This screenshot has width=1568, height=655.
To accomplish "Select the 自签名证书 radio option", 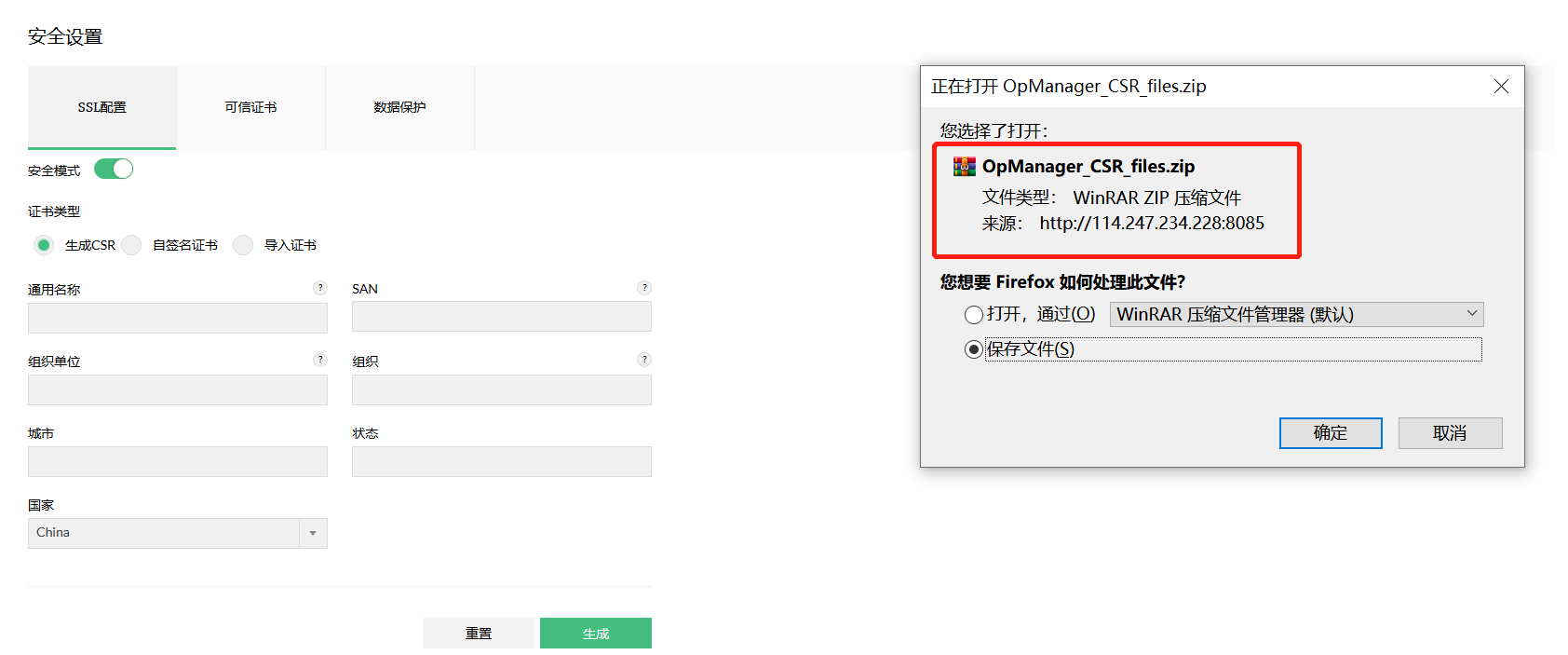I will [x=131, y=245].
